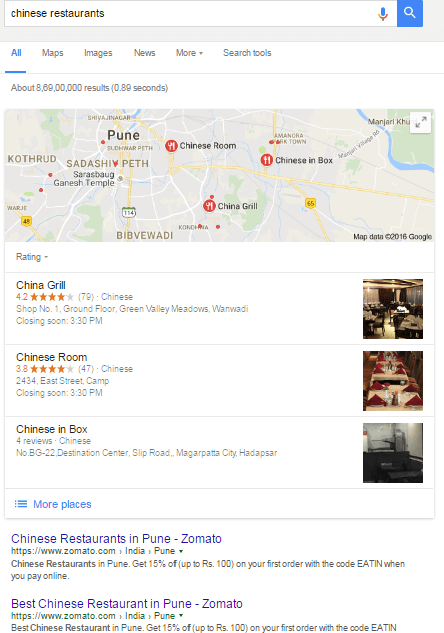
Task: Open the News tab
Action: click(145, 53)
